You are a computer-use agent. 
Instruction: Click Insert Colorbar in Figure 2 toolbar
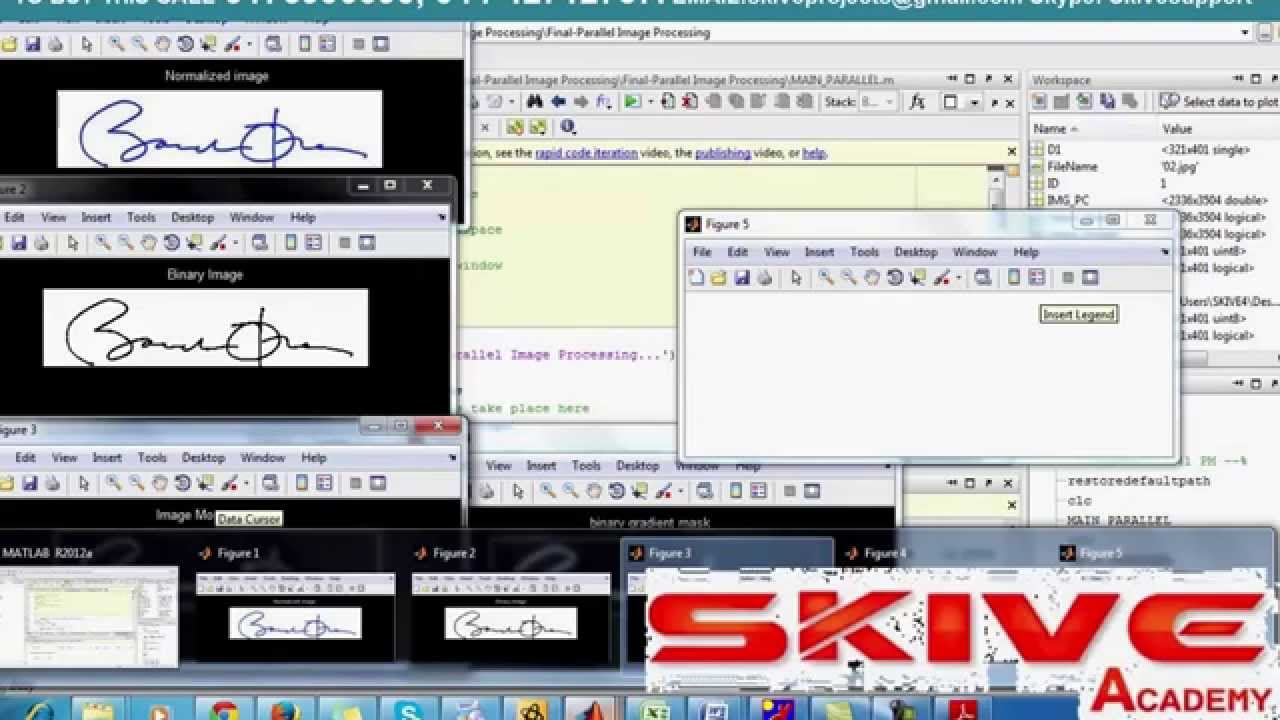(290, 243)
